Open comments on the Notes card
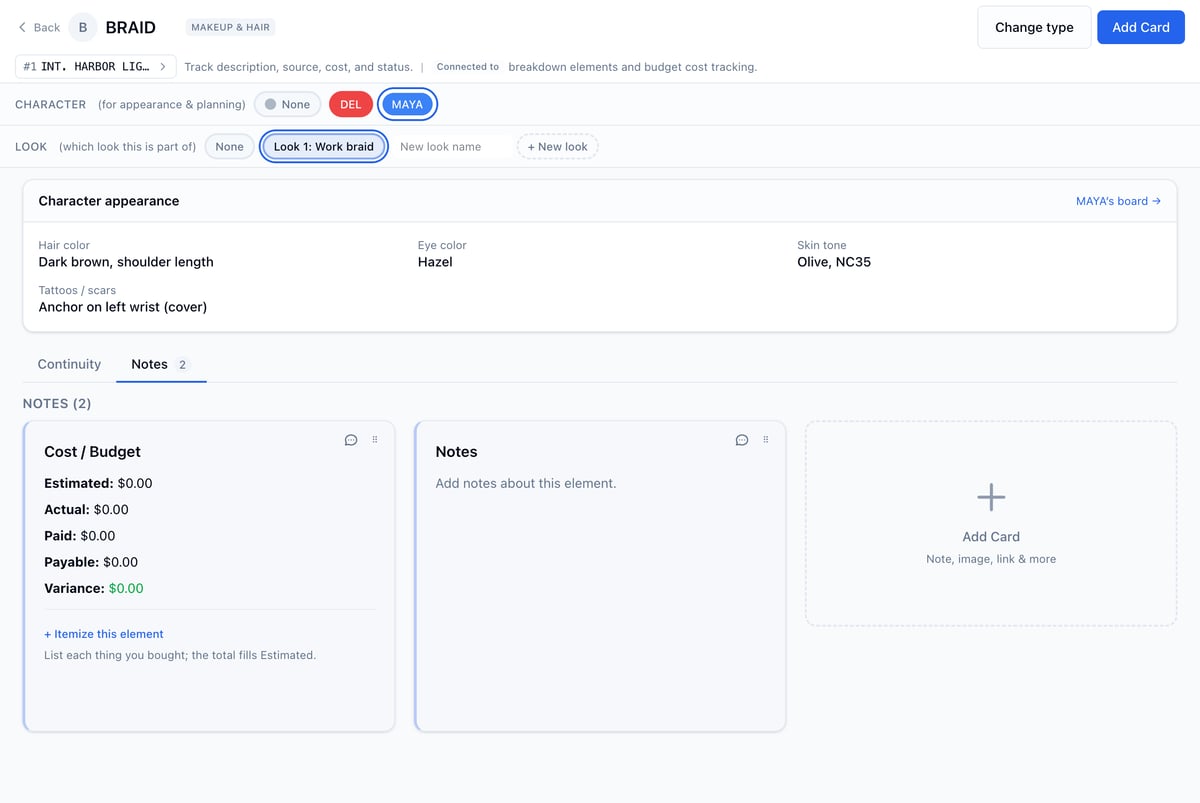Image resolution: width=1200 pixels, height=803 pixels. 742,440
